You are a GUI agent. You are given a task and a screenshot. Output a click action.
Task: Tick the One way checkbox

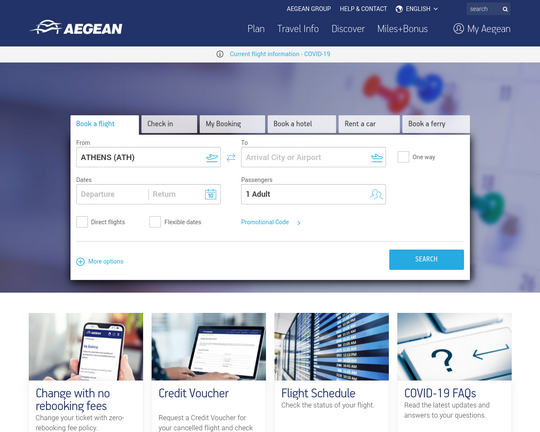[x=403, y=157]
